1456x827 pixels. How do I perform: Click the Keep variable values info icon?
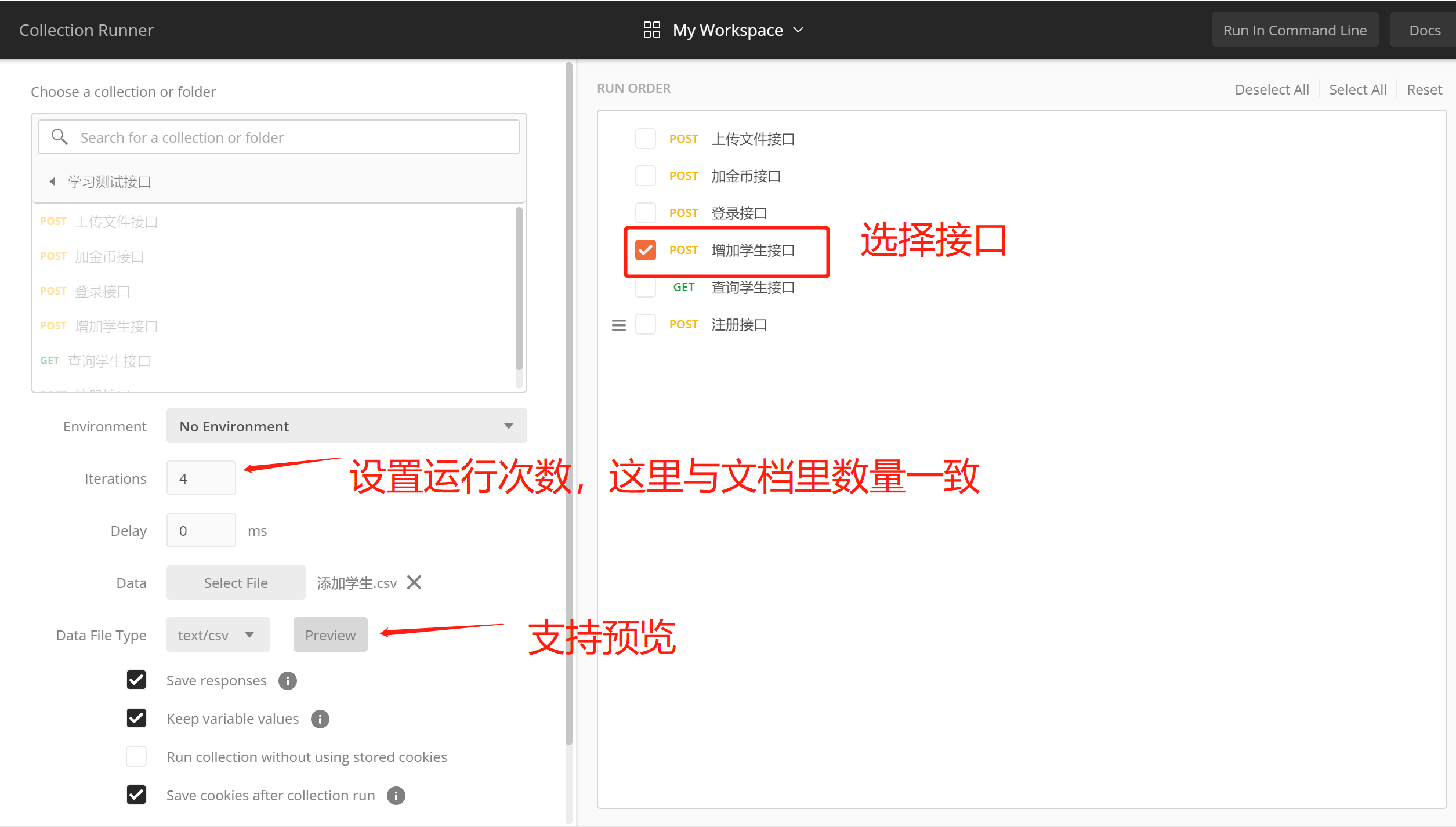[x=320, y=719]
